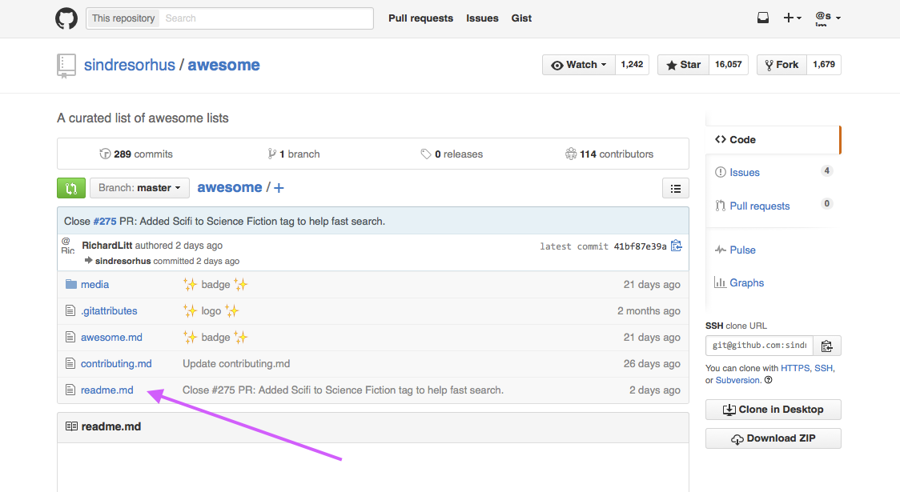Click the awesome breadcrumb path link

(x=230, y=187)
